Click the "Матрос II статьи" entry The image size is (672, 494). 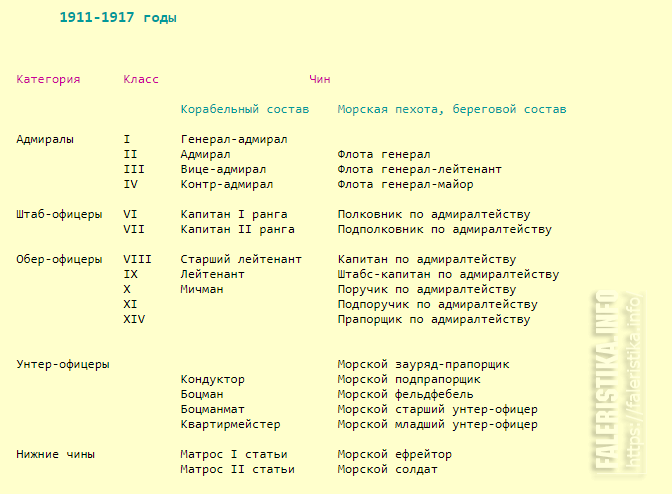237,469
